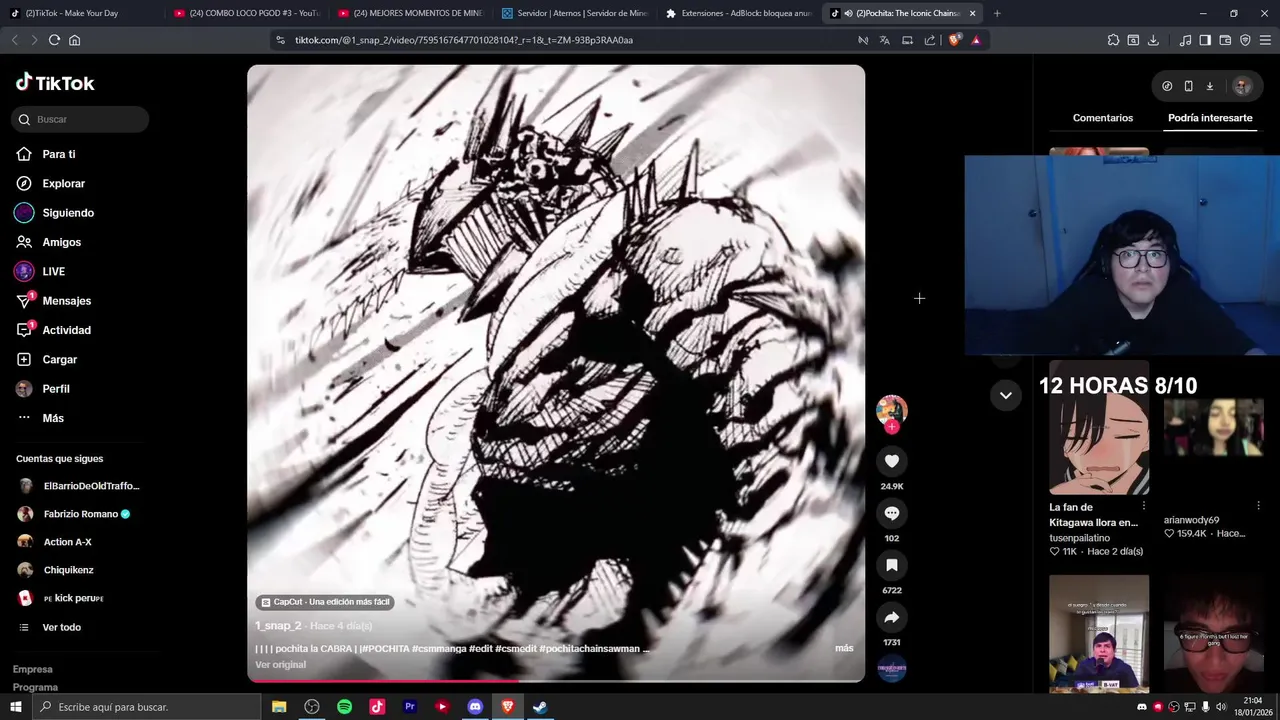
Task: Translate page with address bar translate icon
Action: click(x=884, y=40)
